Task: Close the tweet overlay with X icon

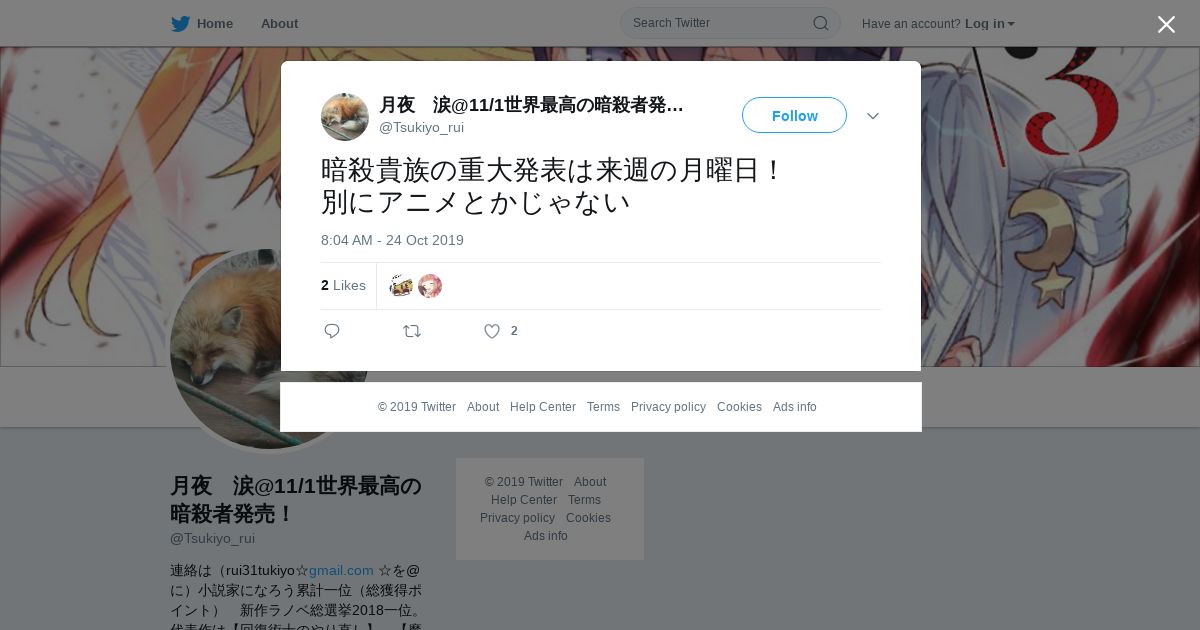Action: (x=1166, y=24)
